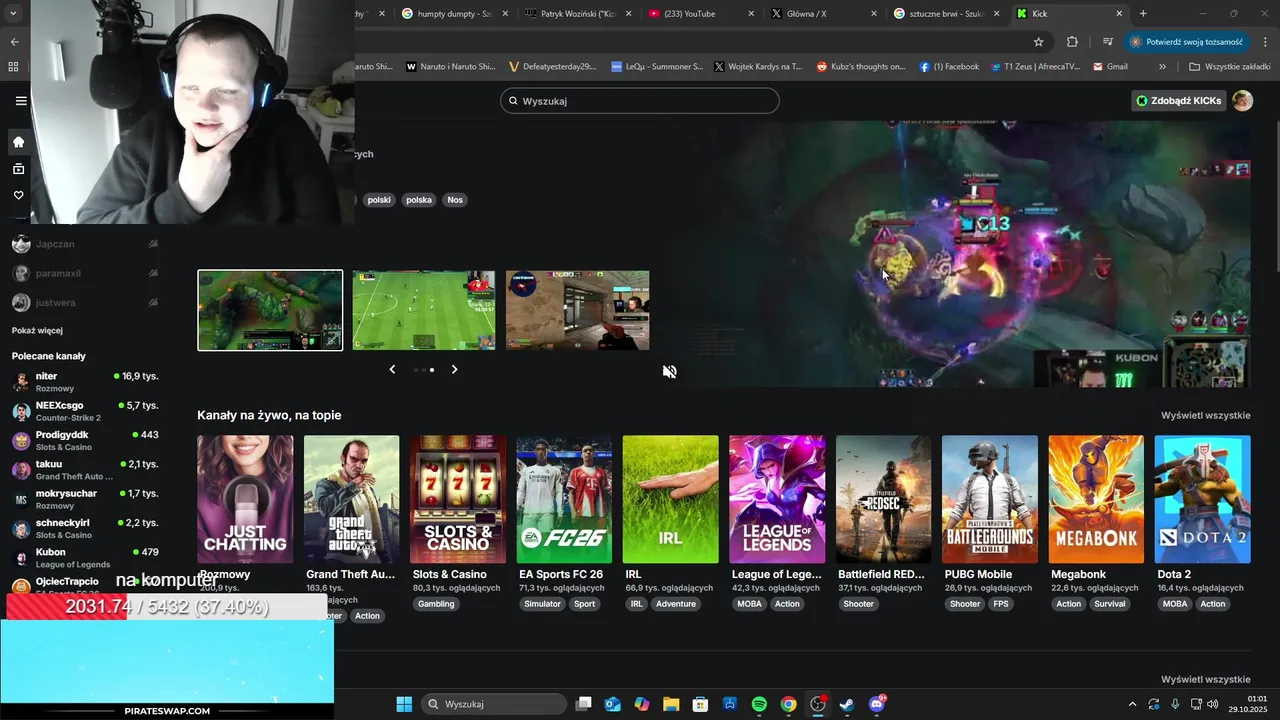Image resolution: width=1280 pixels, height=720 pixels.
Task: Open the system volume icon
Action: pos(1212,704)
